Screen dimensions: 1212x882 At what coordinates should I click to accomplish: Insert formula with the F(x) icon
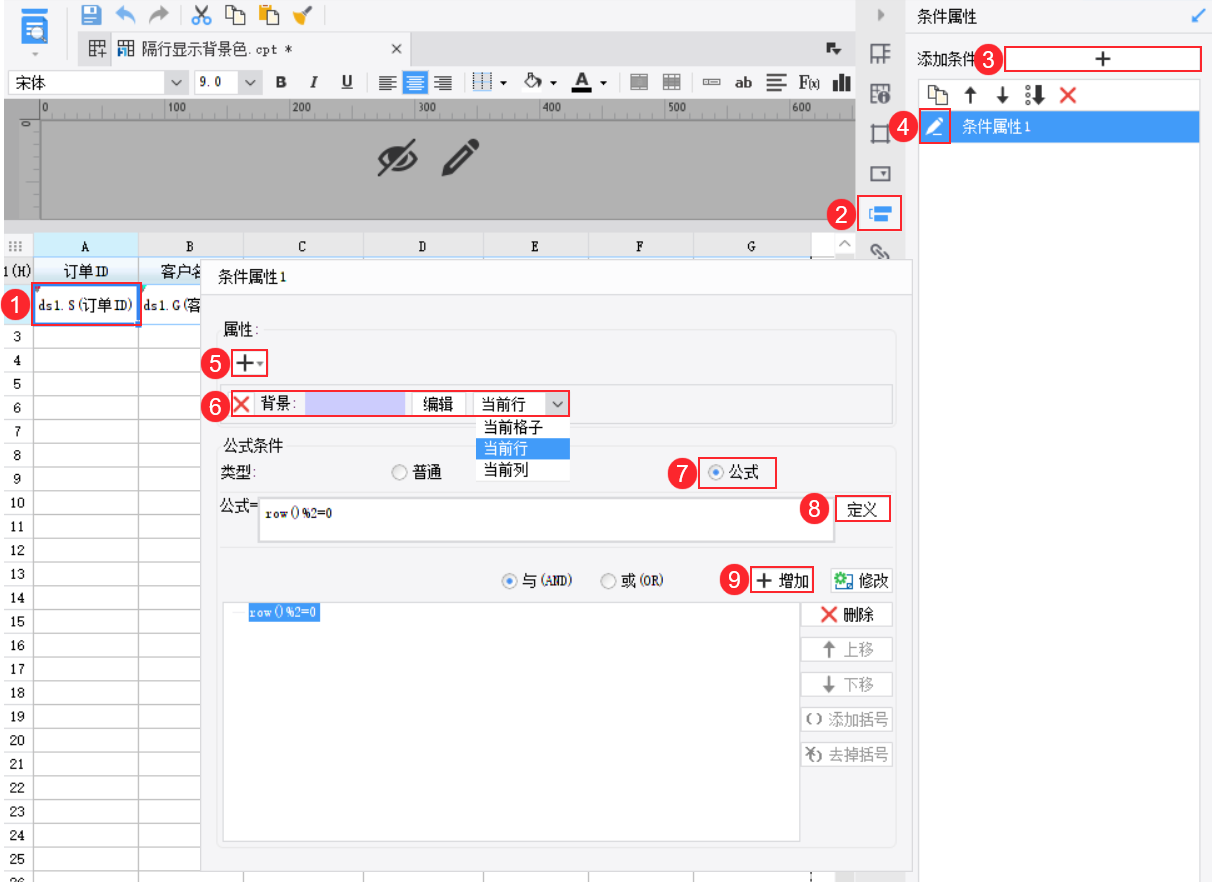tap(808, 83)
